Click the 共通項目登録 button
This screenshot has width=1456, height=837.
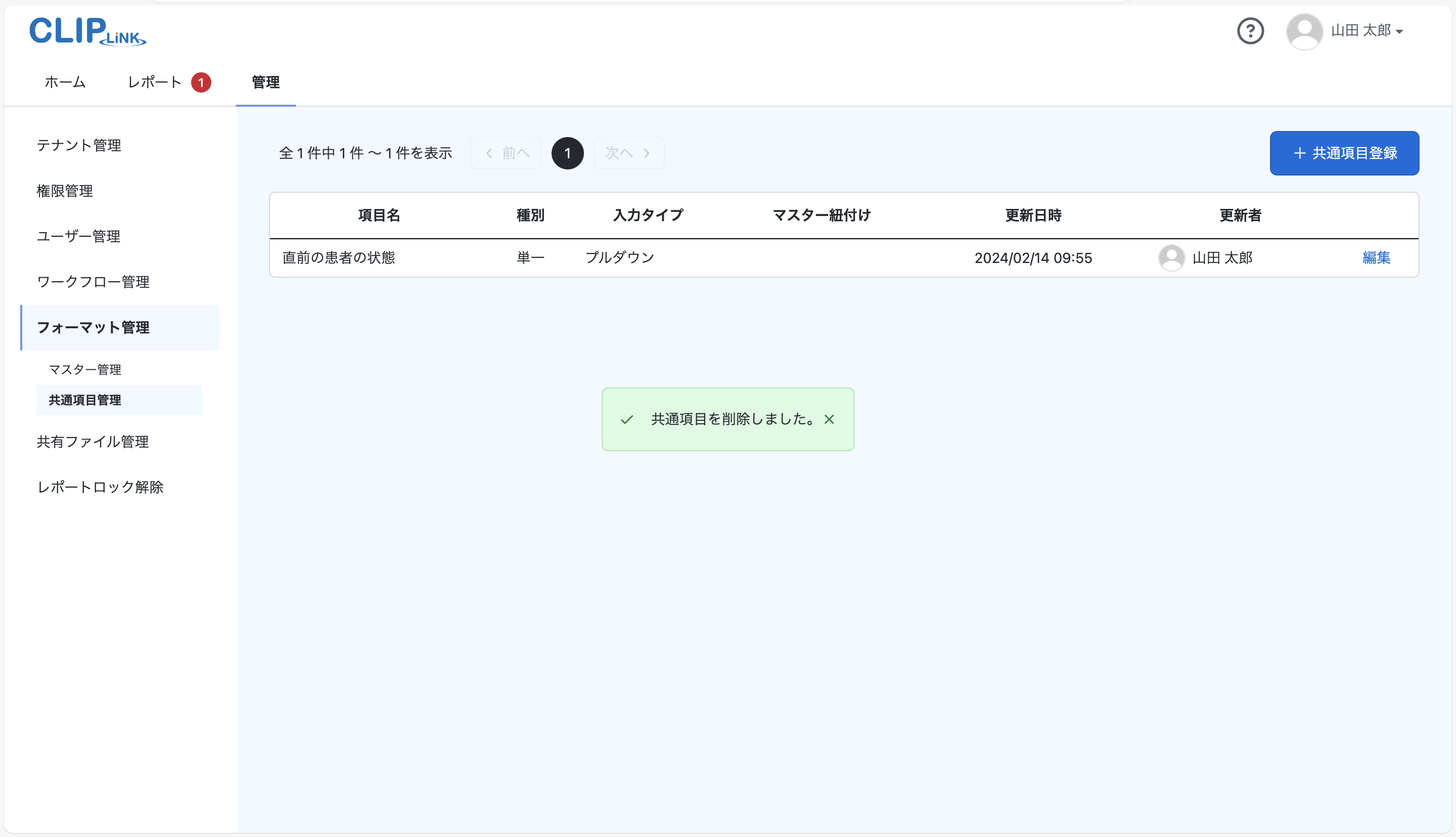click(x=1345, y=153)
